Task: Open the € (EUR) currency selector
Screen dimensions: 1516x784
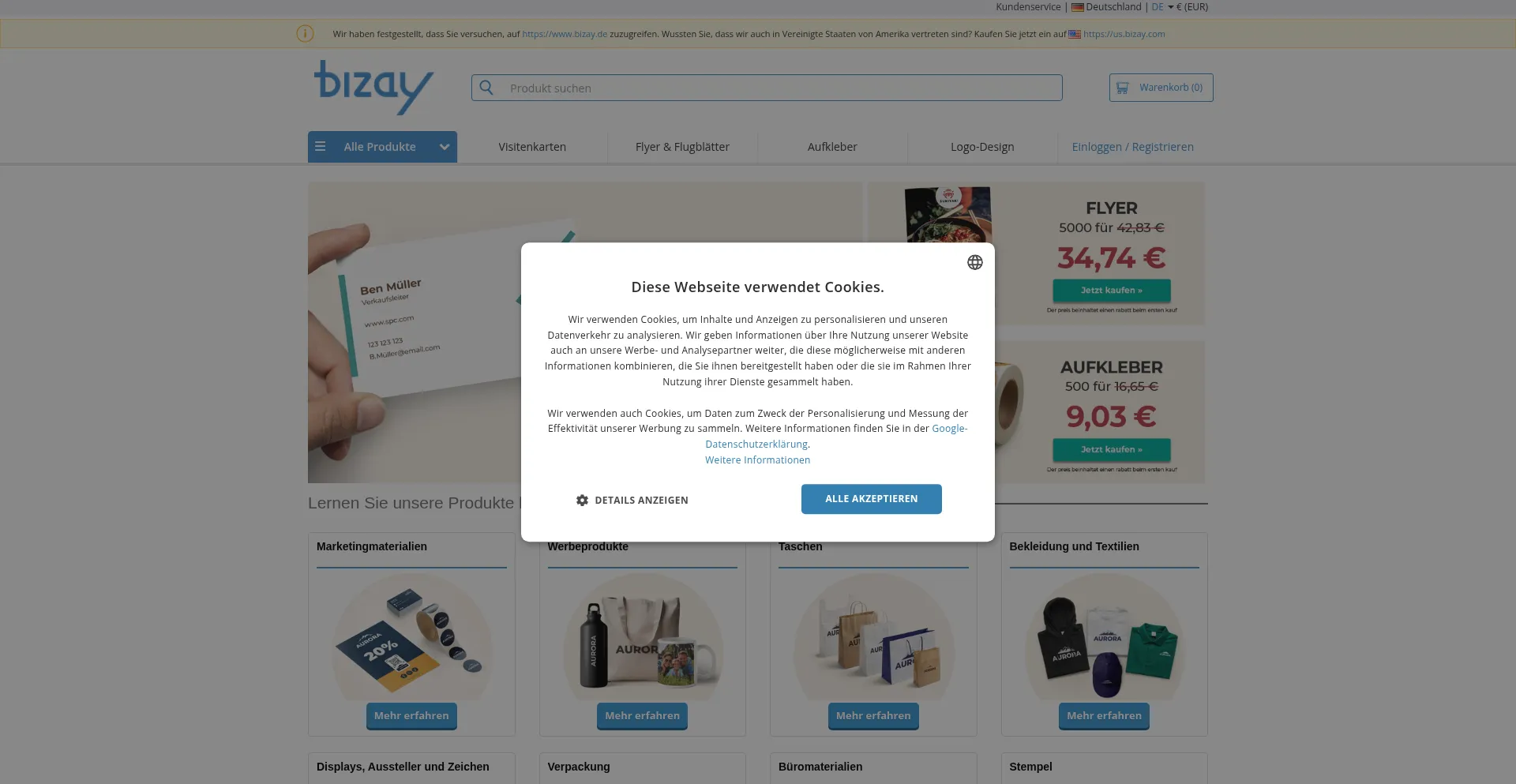Action: click(x=1192, y=7)
